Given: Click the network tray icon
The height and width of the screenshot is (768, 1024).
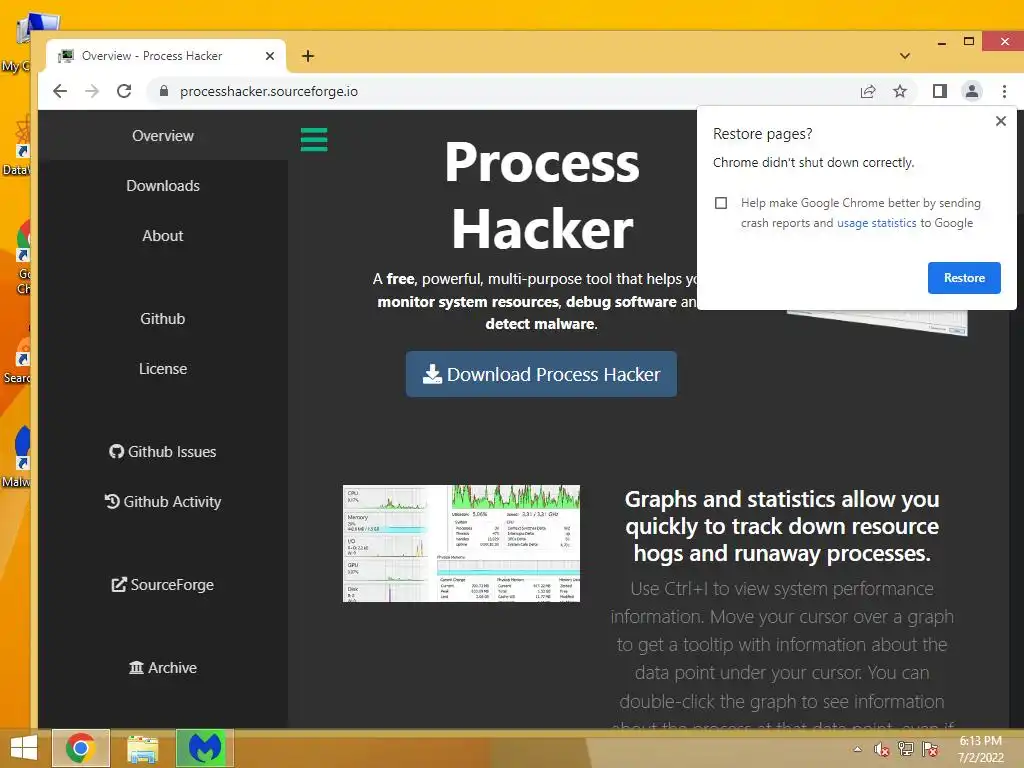Looking at the screenshot, I should pyautogui.click(x=906, y=749).
